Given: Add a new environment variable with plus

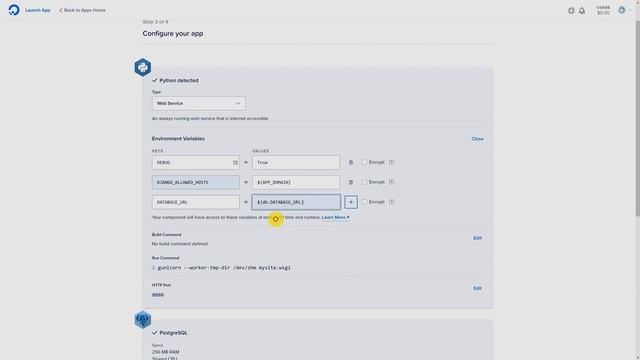Looking at the screenshot, I should click(x=351, y=202).
